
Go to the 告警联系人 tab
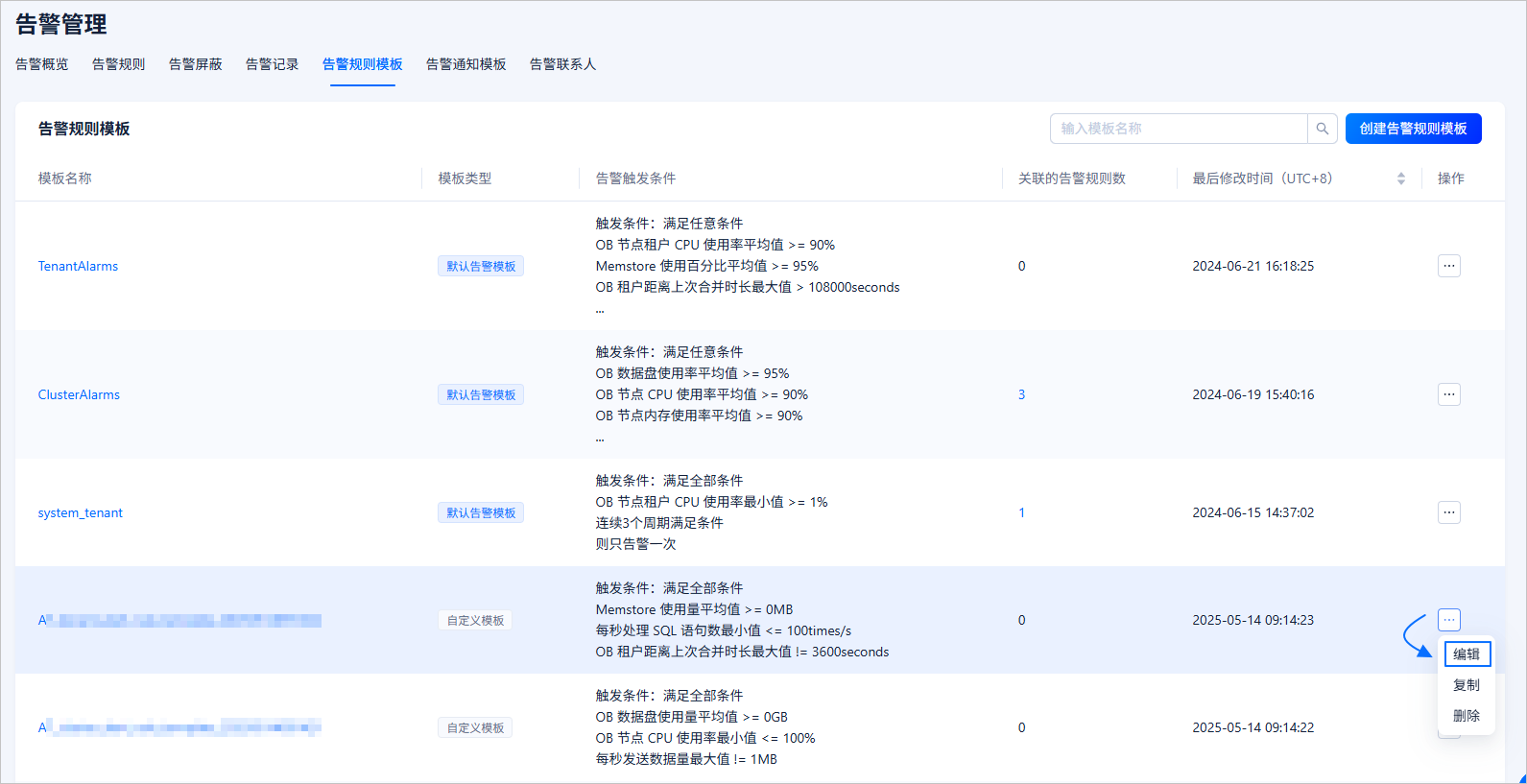tap(563, 64)
